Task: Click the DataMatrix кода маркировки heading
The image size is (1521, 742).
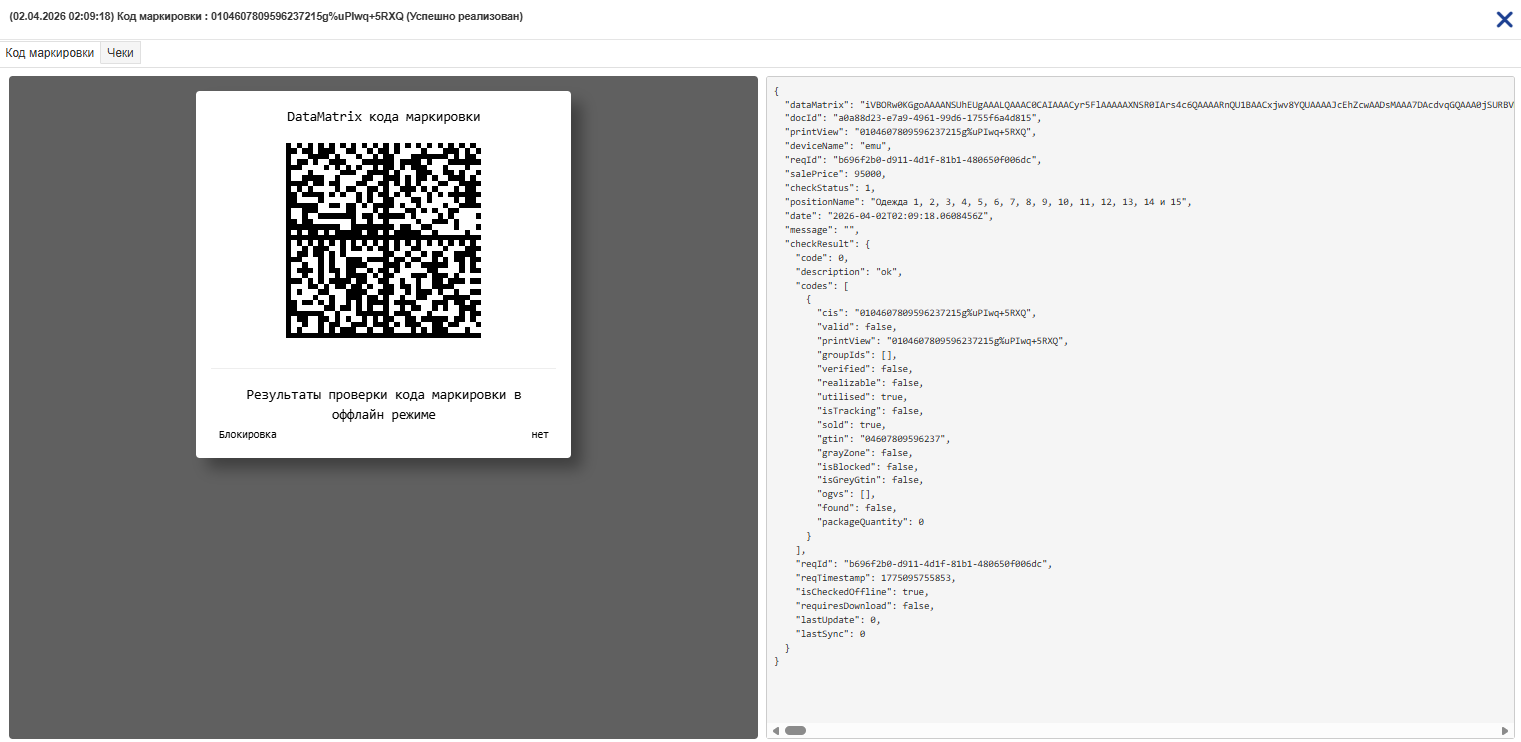Action: point(383,117)
